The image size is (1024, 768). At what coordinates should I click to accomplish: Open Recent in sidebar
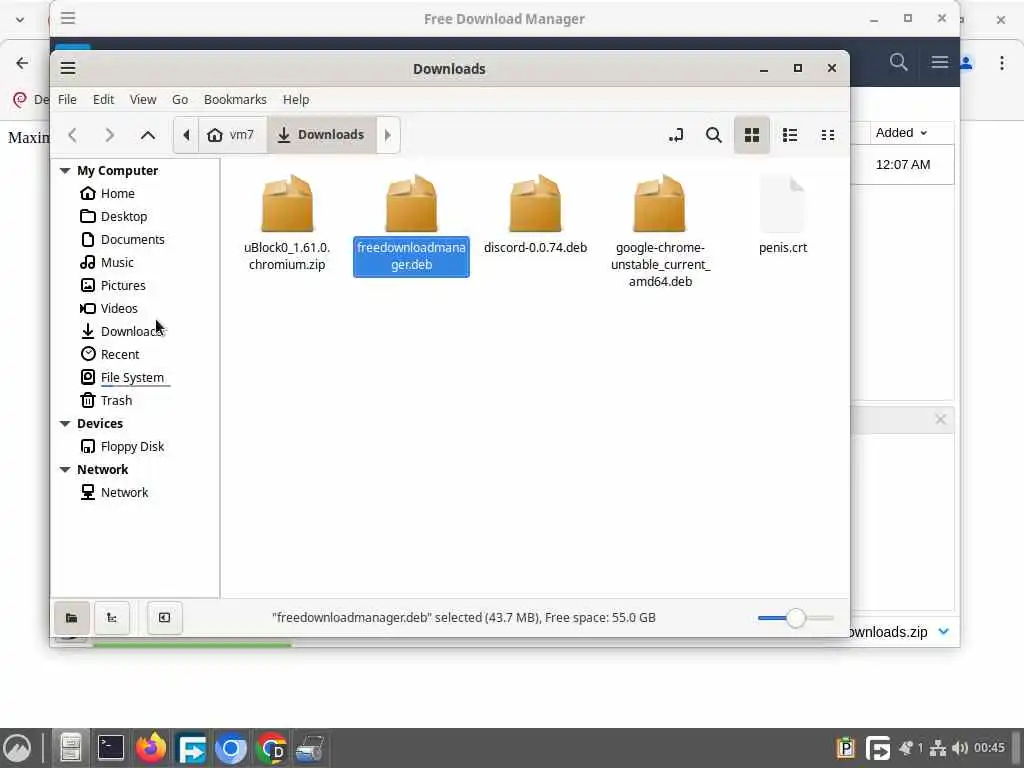[120, 354]
